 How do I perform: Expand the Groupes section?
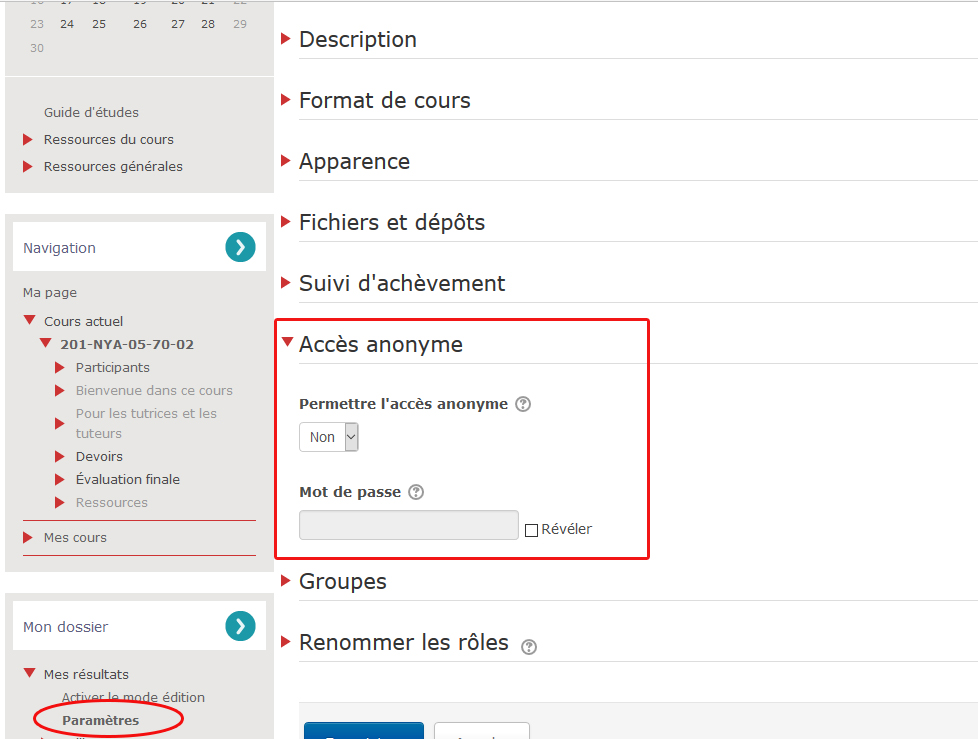[342, 582]
